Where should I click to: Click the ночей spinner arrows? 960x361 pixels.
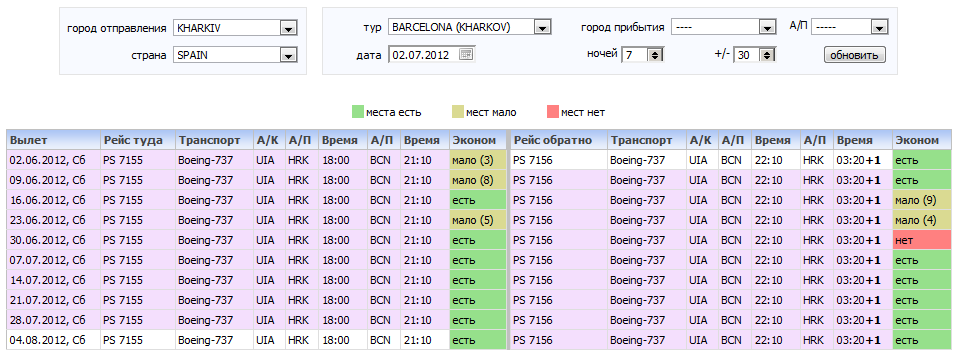click(655, 55)
